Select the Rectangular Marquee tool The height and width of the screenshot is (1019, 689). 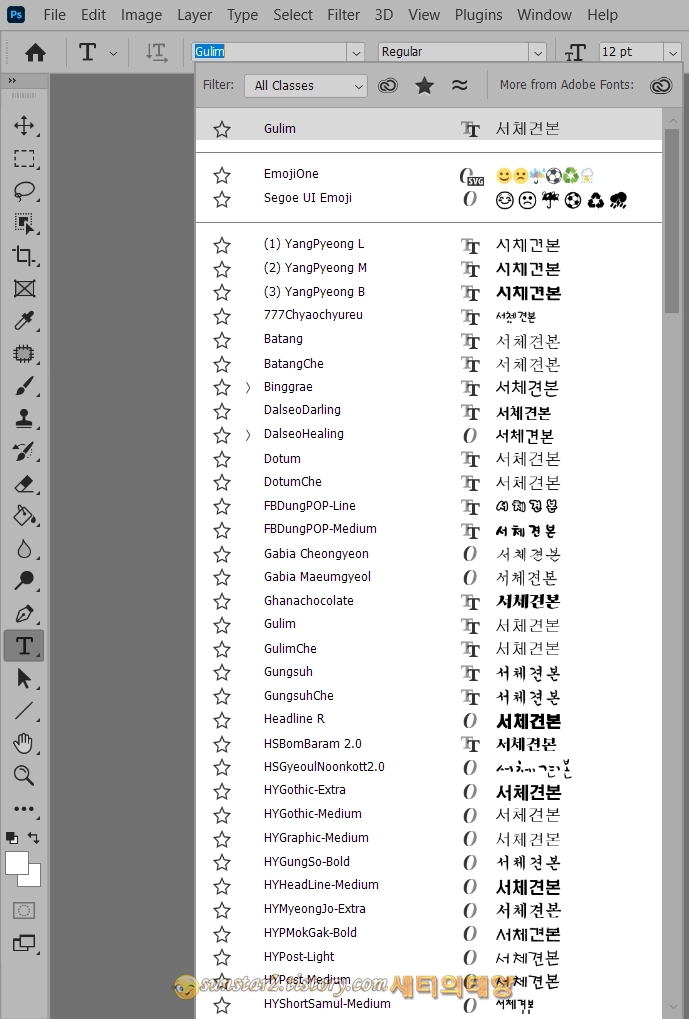coord(24,159)
